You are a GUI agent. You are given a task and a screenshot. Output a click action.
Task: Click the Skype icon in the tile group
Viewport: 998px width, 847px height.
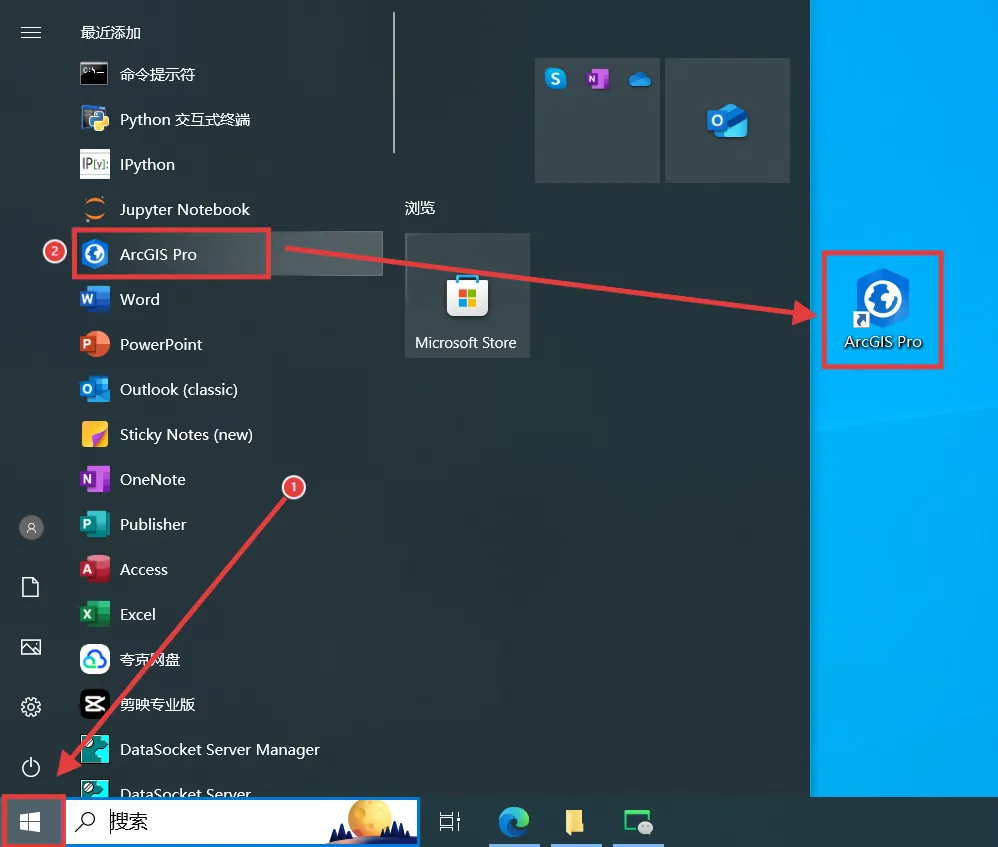[x=556, y=78]
